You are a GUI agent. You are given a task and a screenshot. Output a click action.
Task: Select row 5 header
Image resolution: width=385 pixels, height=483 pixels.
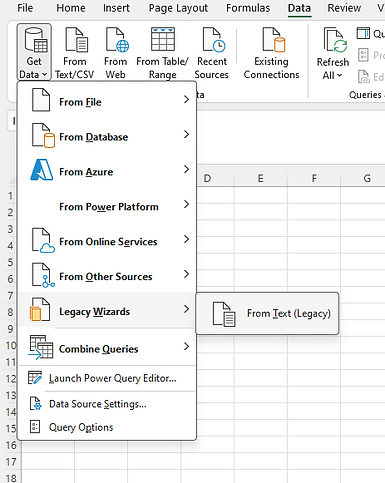point(11,262)
